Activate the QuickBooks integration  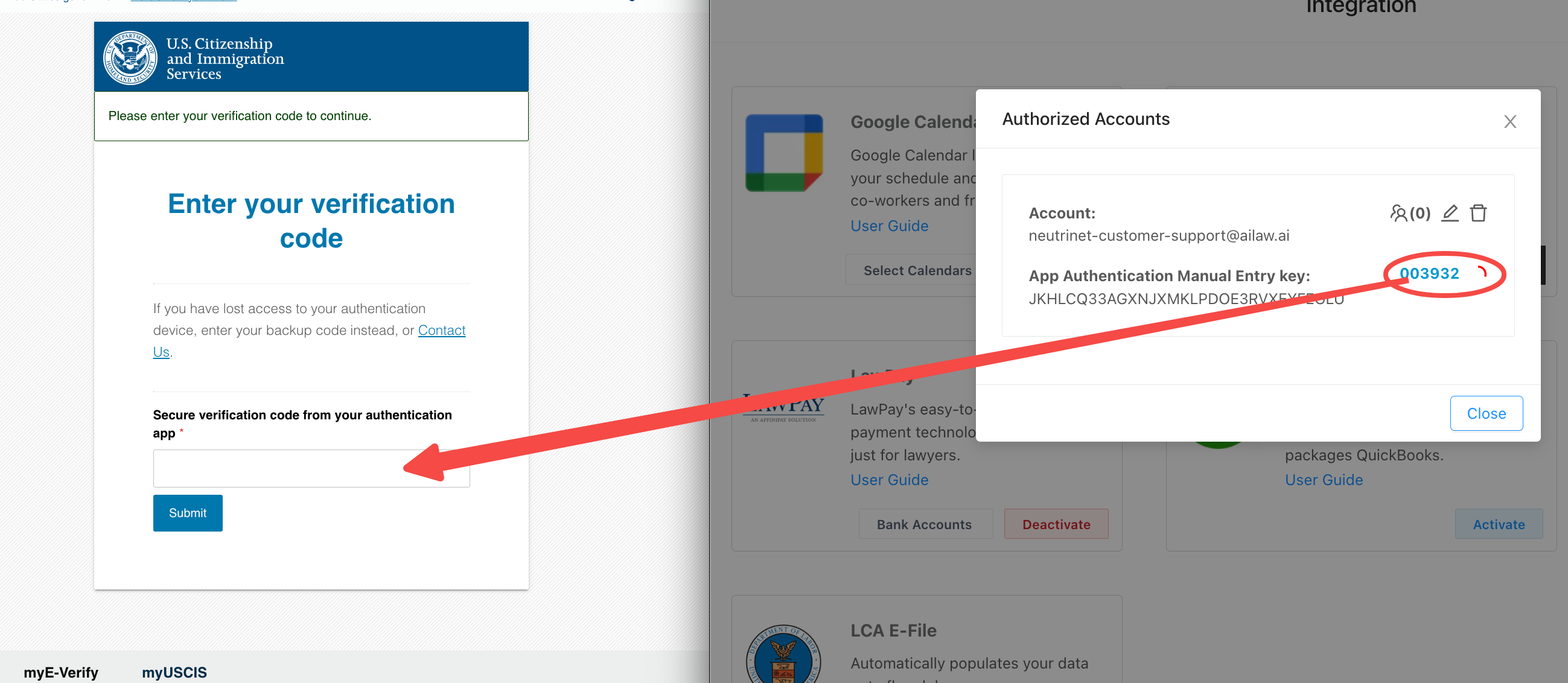(1499, 524)
